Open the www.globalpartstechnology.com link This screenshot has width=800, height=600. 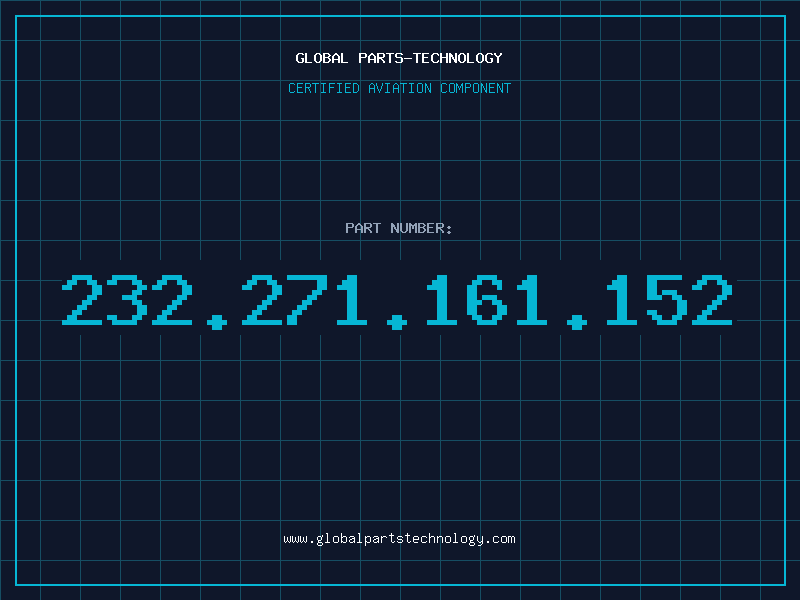click(399, 539)
